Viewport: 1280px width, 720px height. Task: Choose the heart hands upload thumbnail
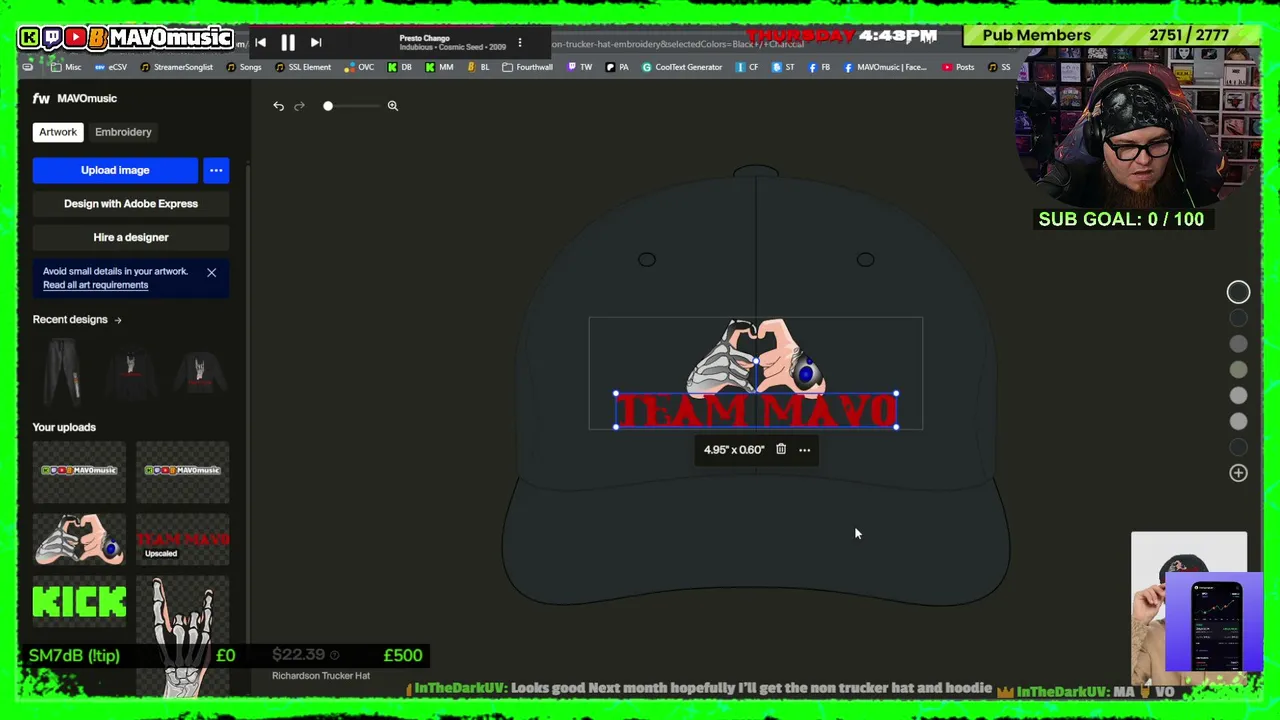coord(79,540)
